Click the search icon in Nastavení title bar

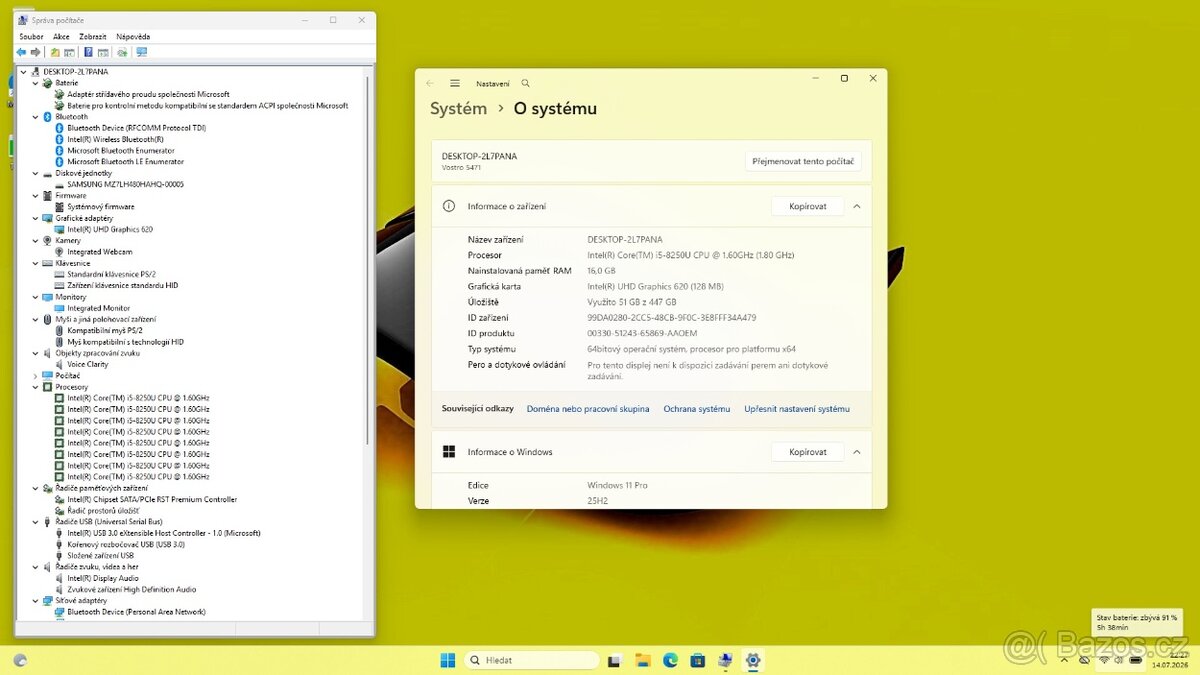click(526, 84)
